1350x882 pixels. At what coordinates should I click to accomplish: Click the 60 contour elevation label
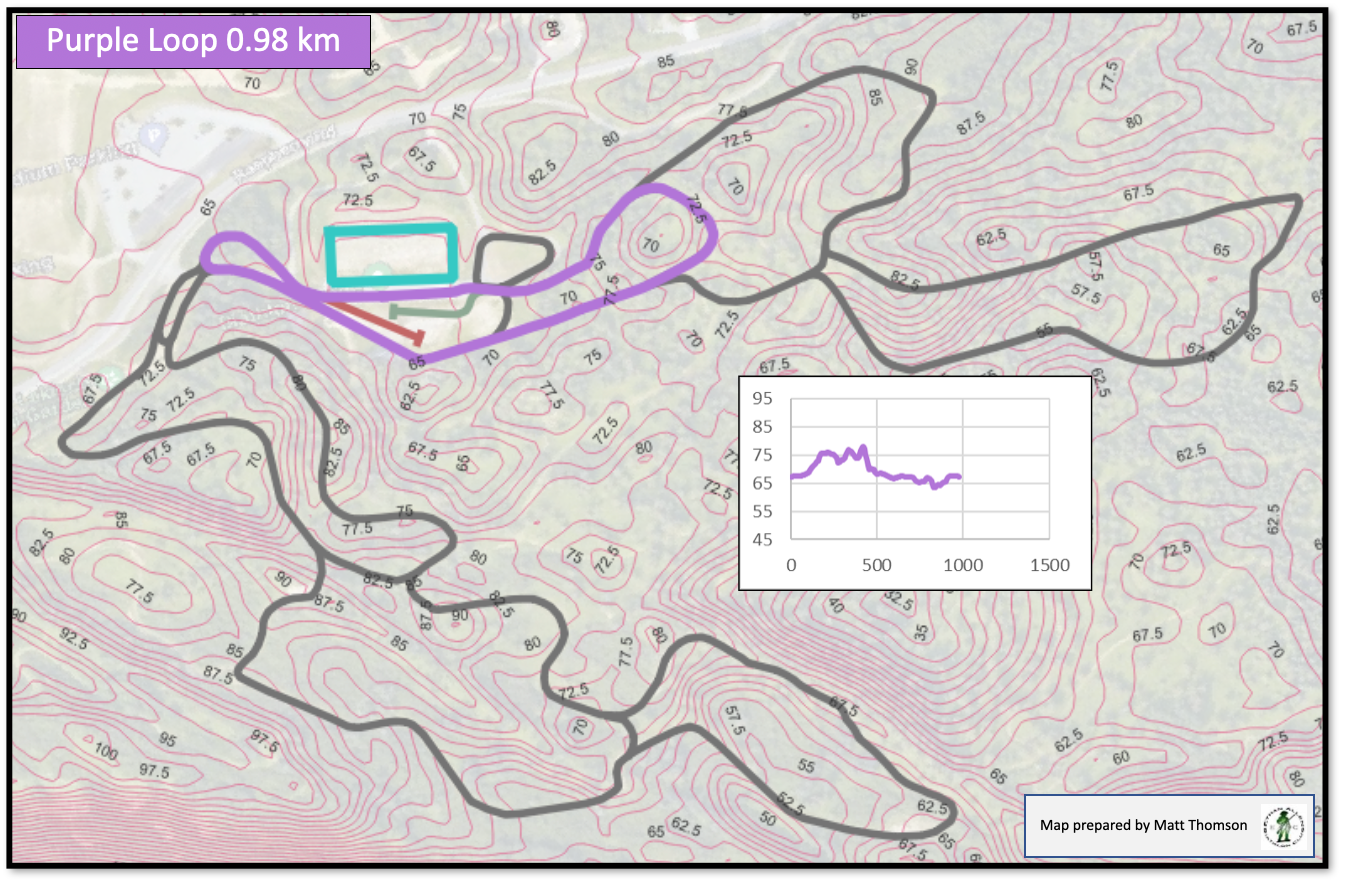pyautogui.click(x=1121, y=757)
